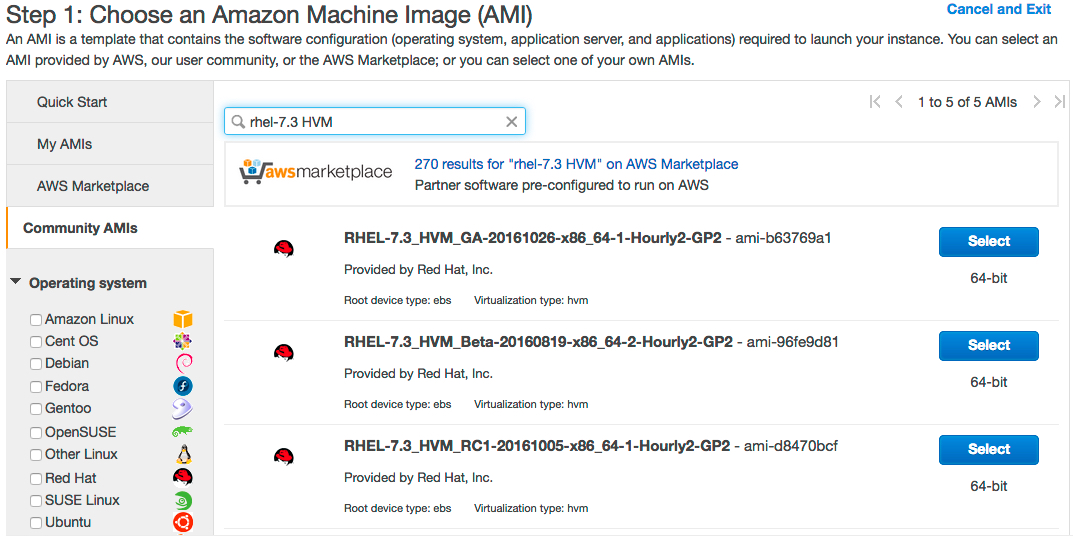Open the My AMIs tab
The height and width of the screenshot is (539, 1073).
point(64,144)
